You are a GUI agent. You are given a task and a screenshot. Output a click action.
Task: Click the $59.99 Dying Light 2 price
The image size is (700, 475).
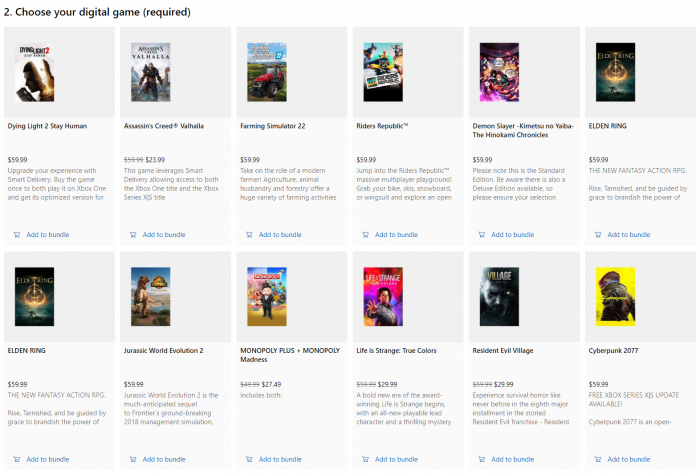17,160
